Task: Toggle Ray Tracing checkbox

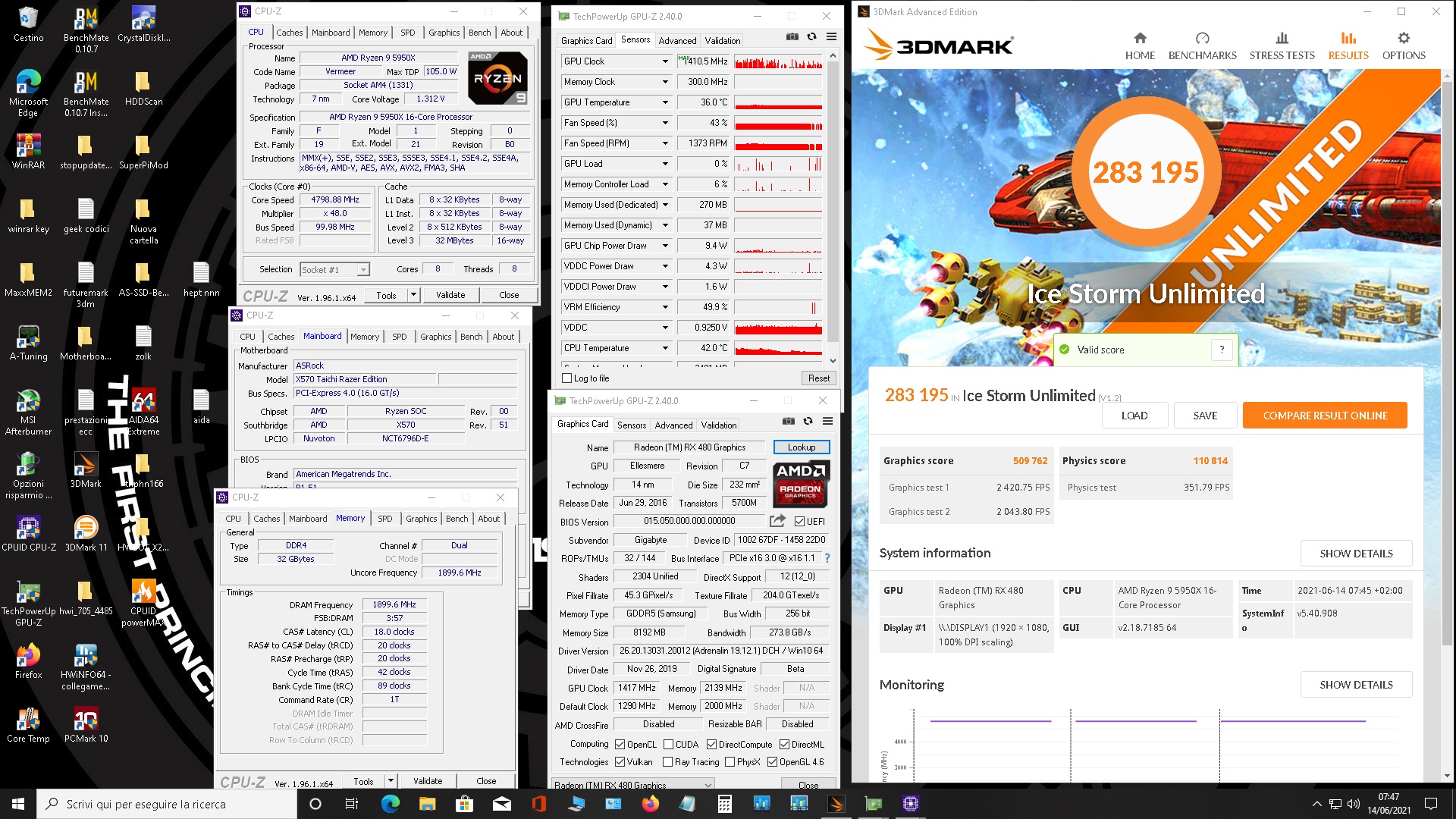Action: point(667,762)
